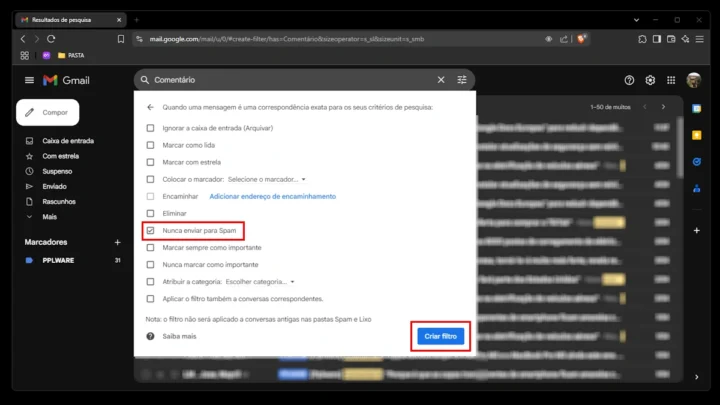This screenshot has height=405, width=720.
Task: Expand 'Mais' in the left sidebar
Action: coord(49,216)
